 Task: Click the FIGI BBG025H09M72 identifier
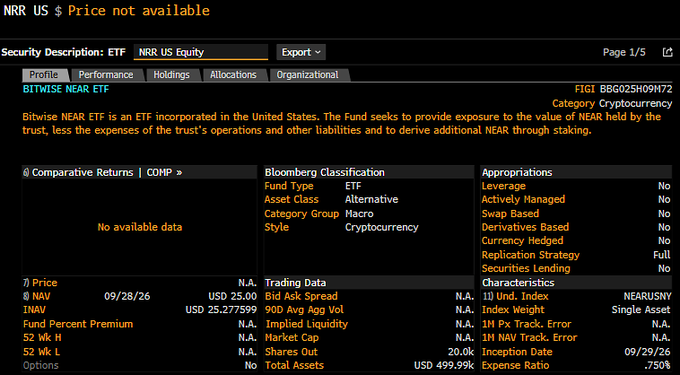tap(623, 90)
